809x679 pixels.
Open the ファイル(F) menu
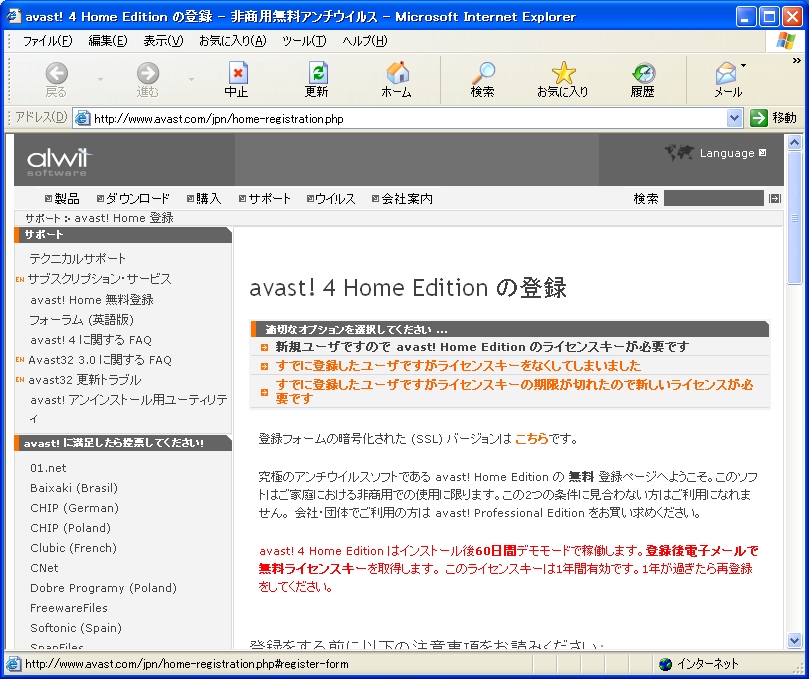(47, 41)
